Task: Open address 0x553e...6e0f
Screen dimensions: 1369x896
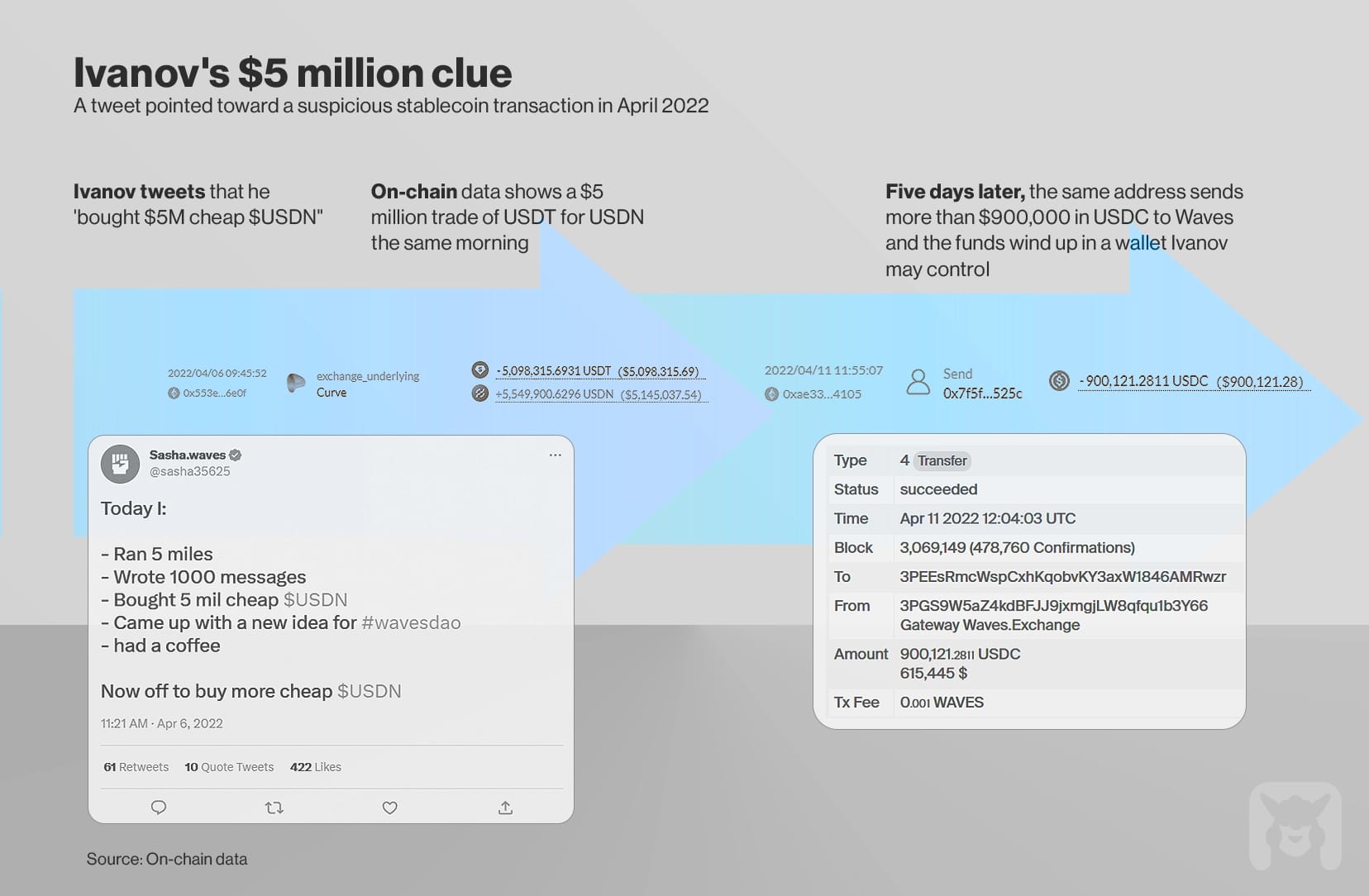Action: [x=217, y=393]
